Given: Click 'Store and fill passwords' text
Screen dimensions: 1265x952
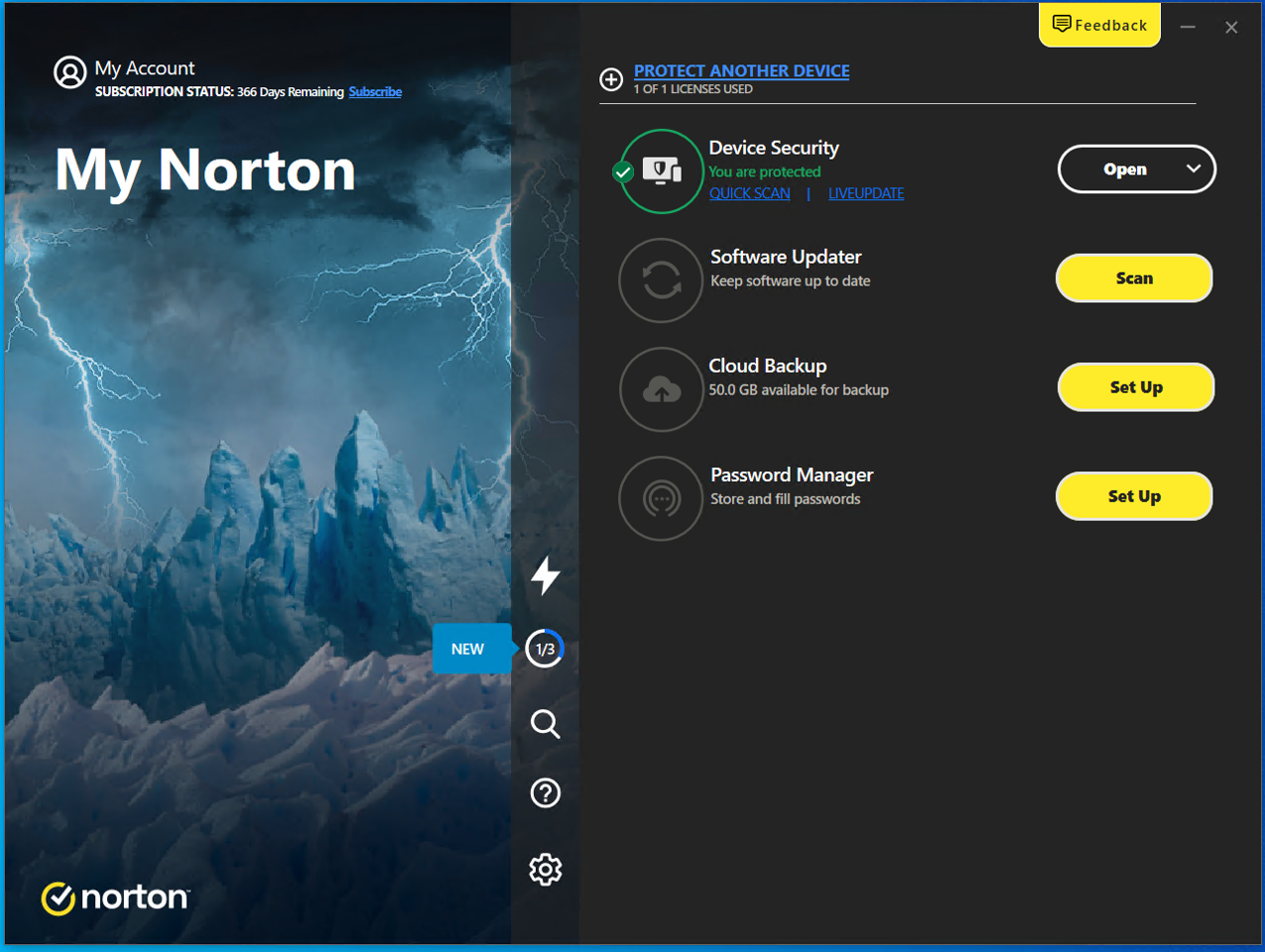Looking at the screenshot, I should [x=786, y=499].
